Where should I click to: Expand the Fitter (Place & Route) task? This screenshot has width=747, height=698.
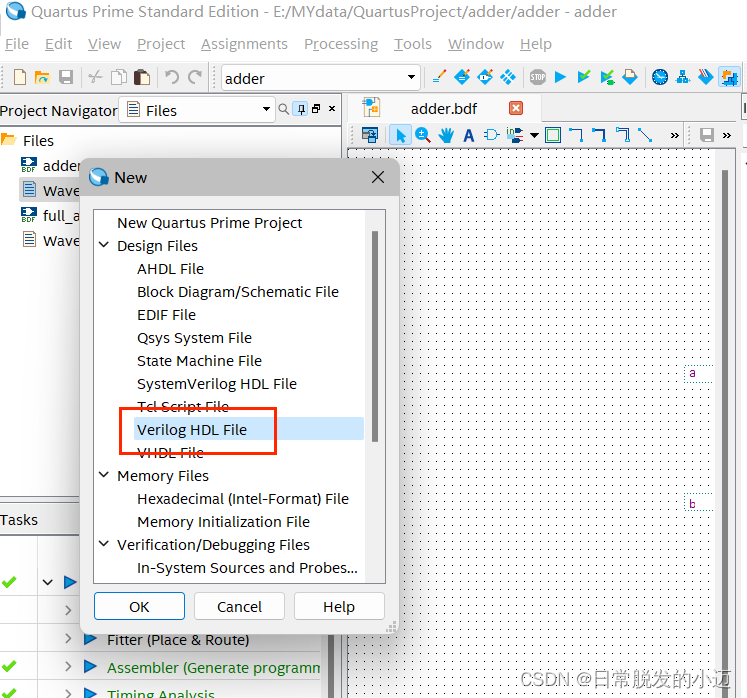click(x=68, y=638)
